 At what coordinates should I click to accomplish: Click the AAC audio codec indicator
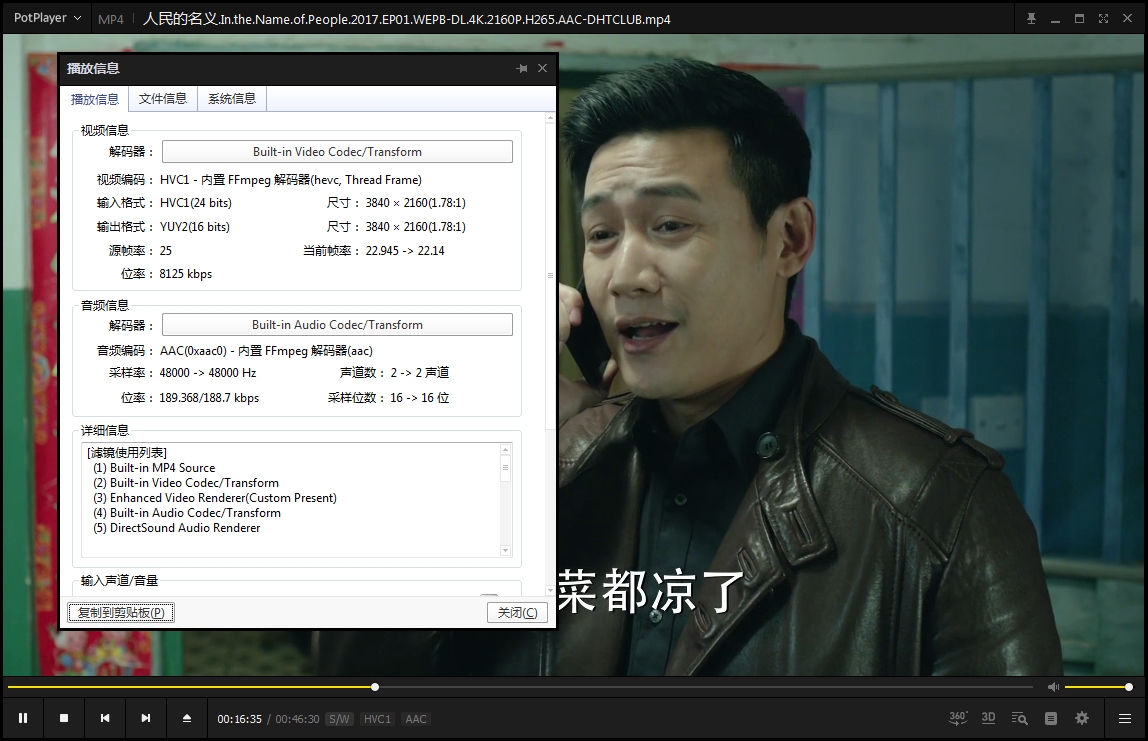coord(416,719)
